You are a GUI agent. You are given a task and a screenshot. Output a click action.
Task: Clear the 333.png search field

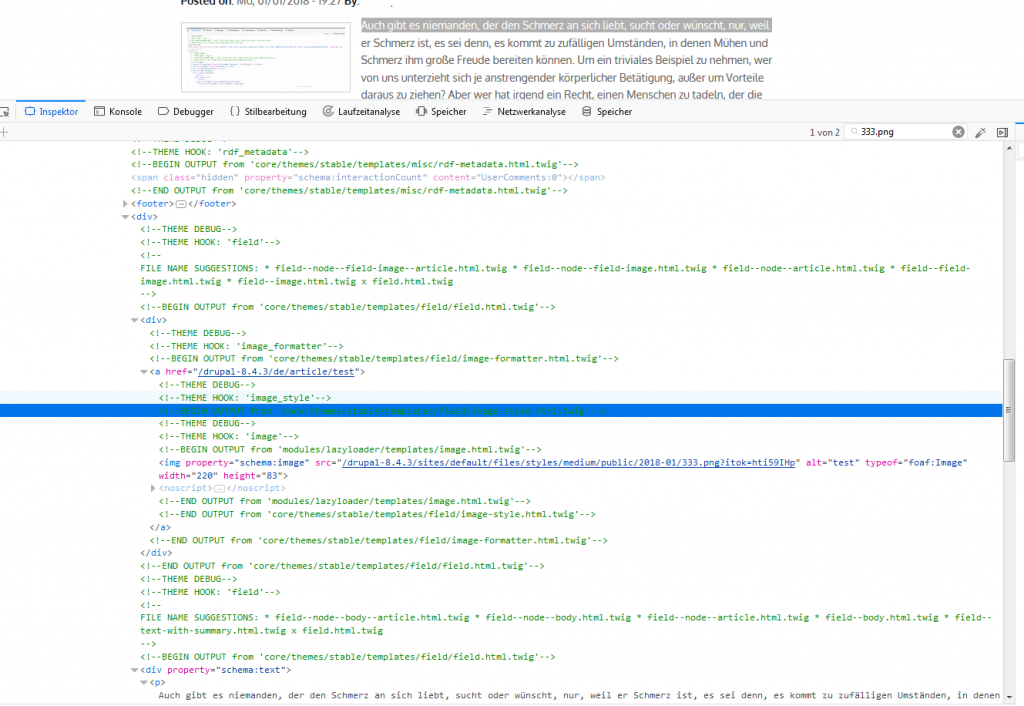pos(958,132)
